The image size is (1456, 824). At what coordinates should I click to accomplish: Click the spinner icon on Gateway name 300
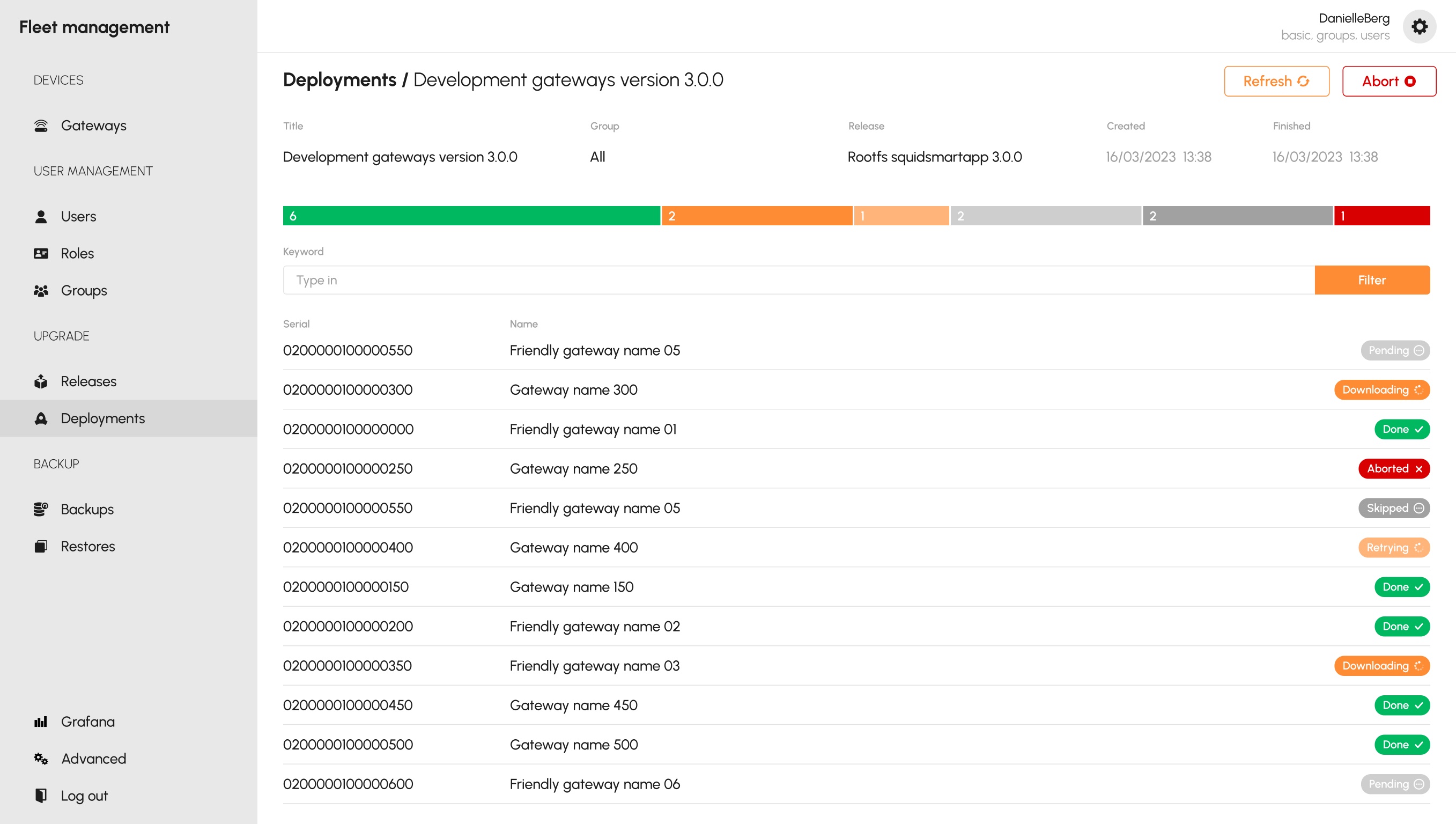pyautogui.click(x=1418, y=390)
